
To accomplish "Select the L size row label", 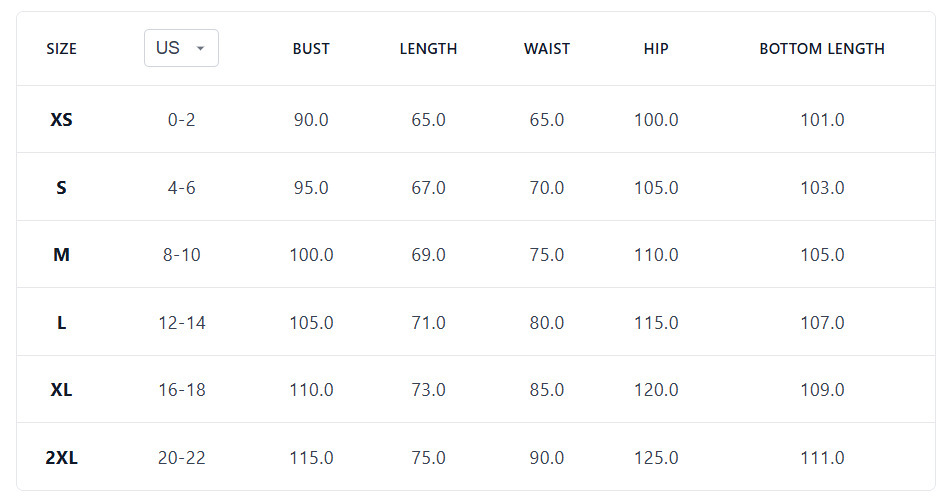I will click(61, 323).
